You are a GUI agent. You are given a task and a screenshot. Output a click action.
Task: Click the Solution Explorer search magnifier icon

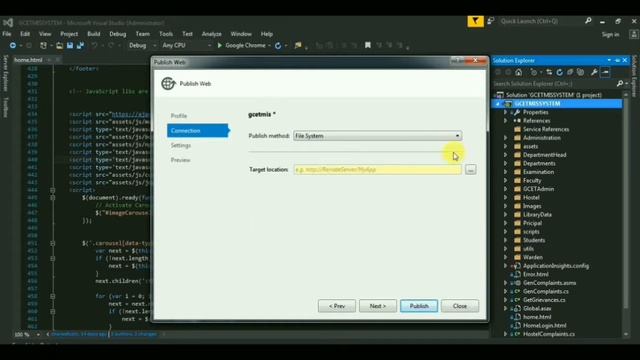(x=620, y=84)
